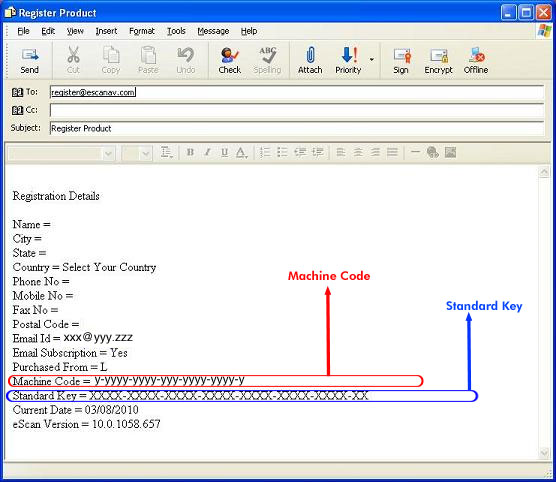
Task: Click the 'Email Id =' line
Action: (x=73, y=338)
